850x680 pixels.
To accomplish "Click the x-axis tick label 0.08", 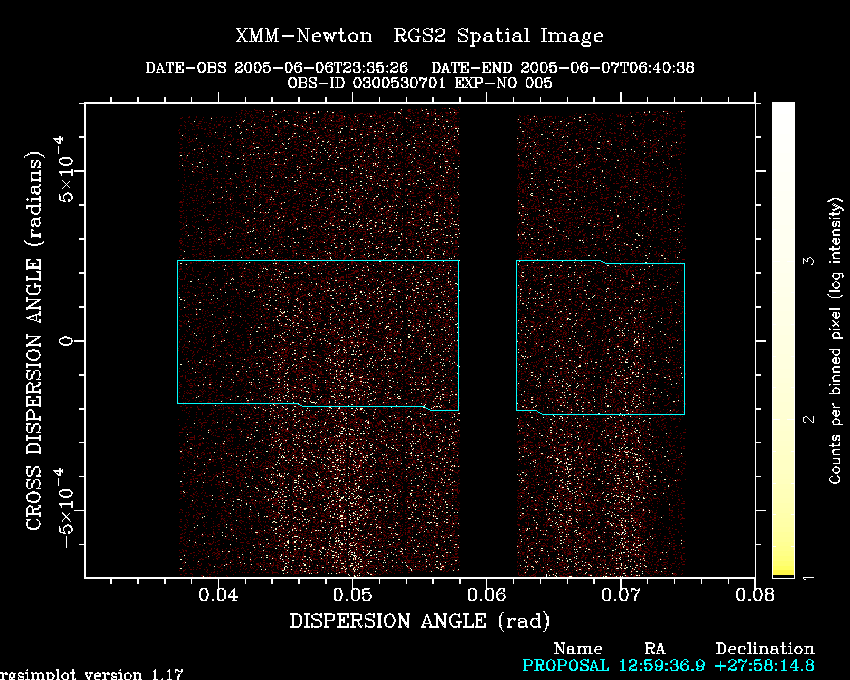I will pyautogui.click(x=755, y=595).
